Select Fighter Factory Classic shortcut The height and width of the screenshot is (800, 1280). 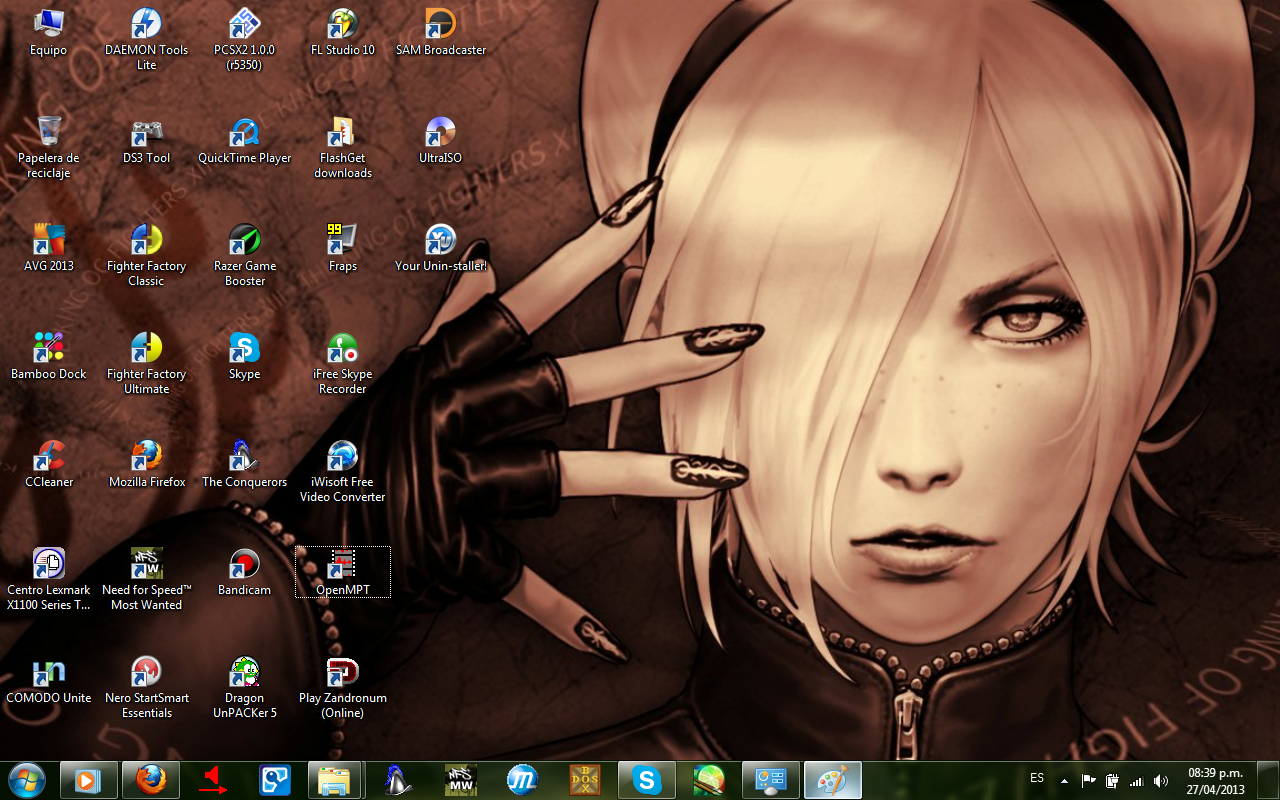coord(147,255)
